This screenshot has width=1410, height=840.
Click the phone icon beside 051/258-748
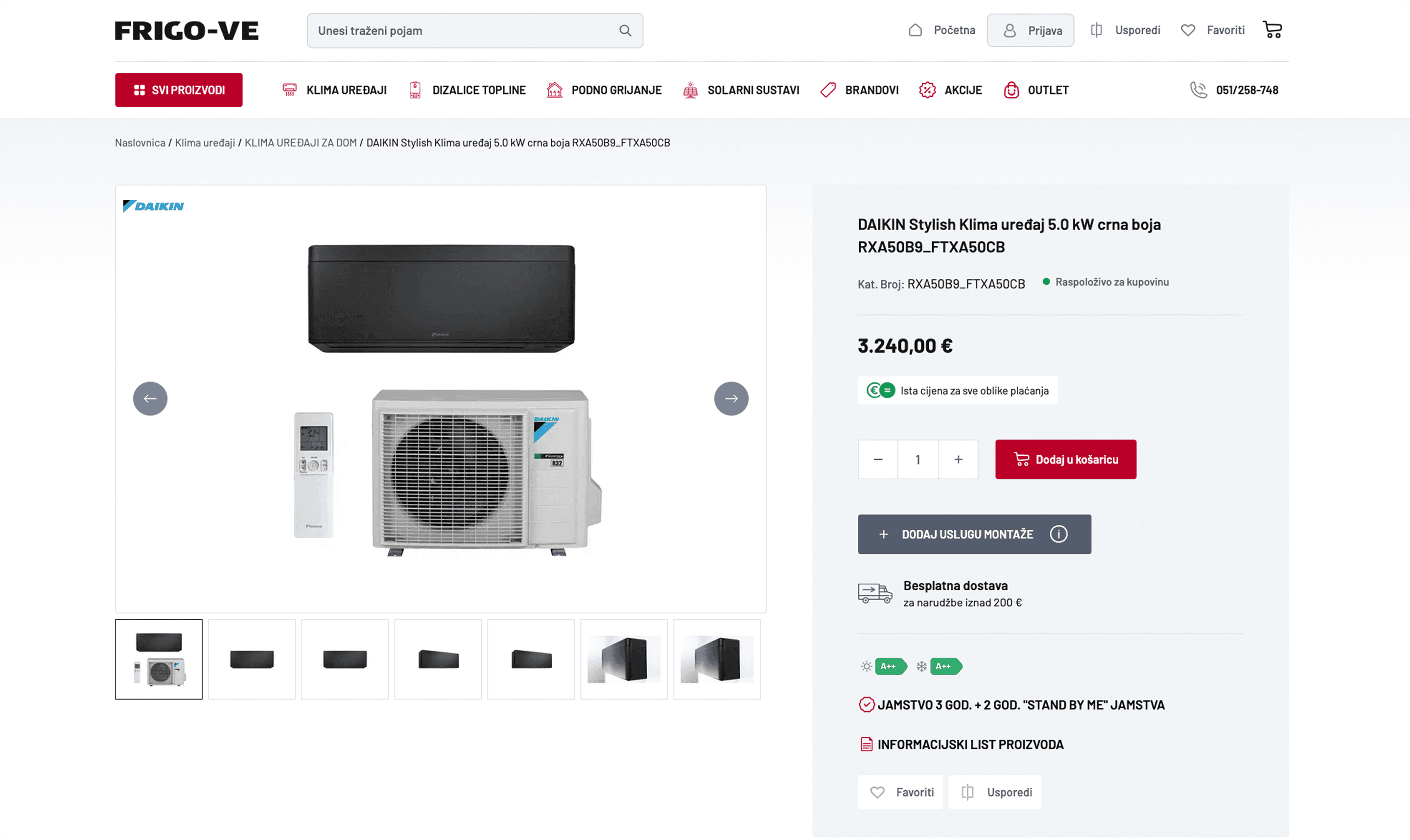[1198, 90]
